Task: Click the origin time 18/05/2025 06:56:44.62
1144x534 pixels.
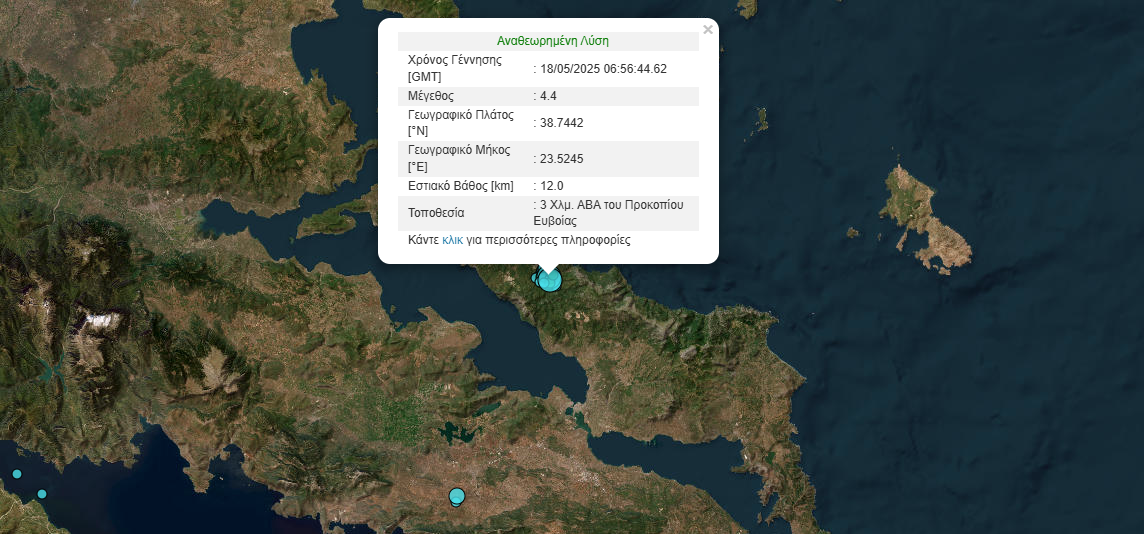Action: tap(603, 69)
